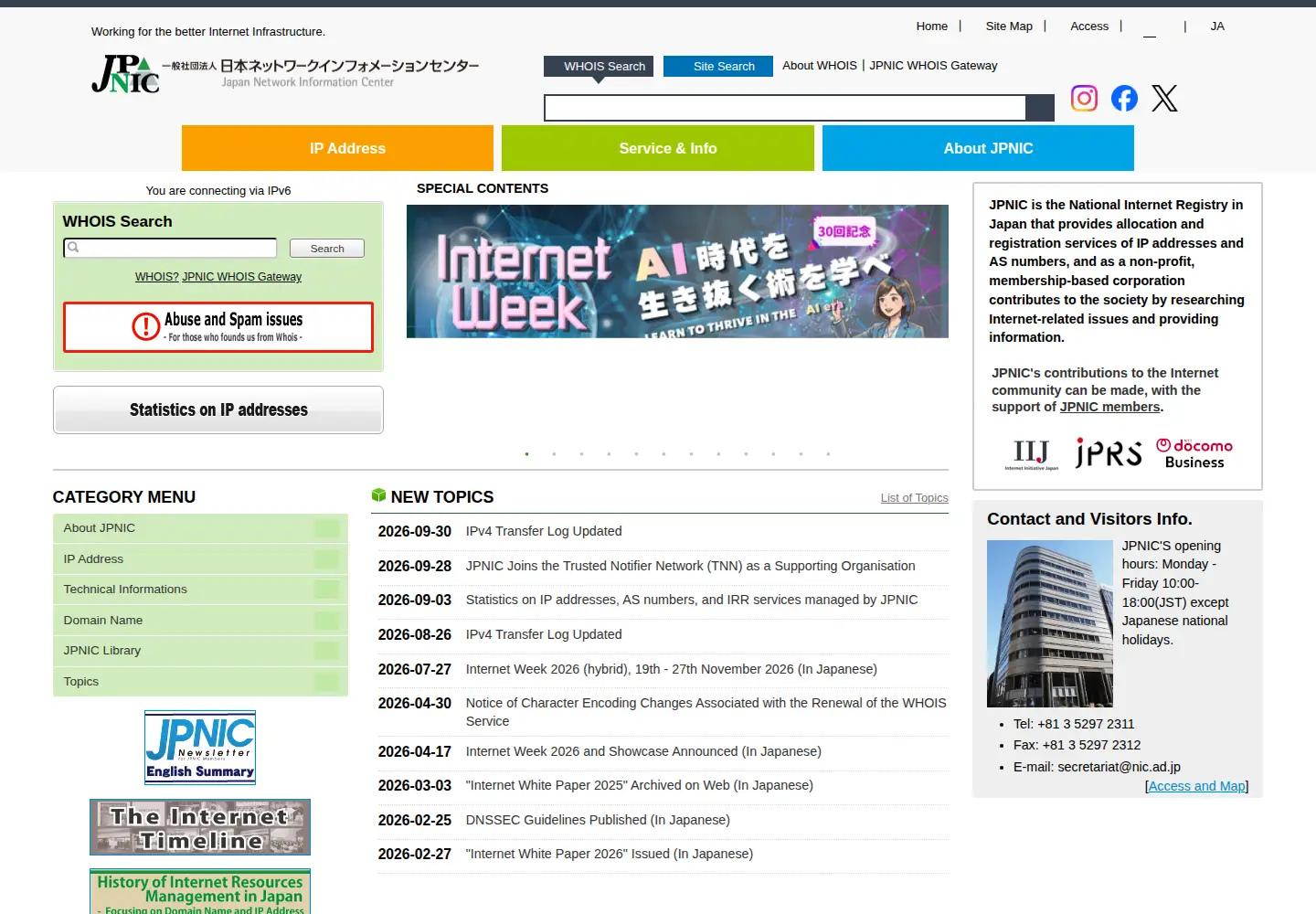The height and width of the screenshot is (914, 1316).
Task: Open the Abuse and Spam issues banner
Action: (x=218, y=327)
